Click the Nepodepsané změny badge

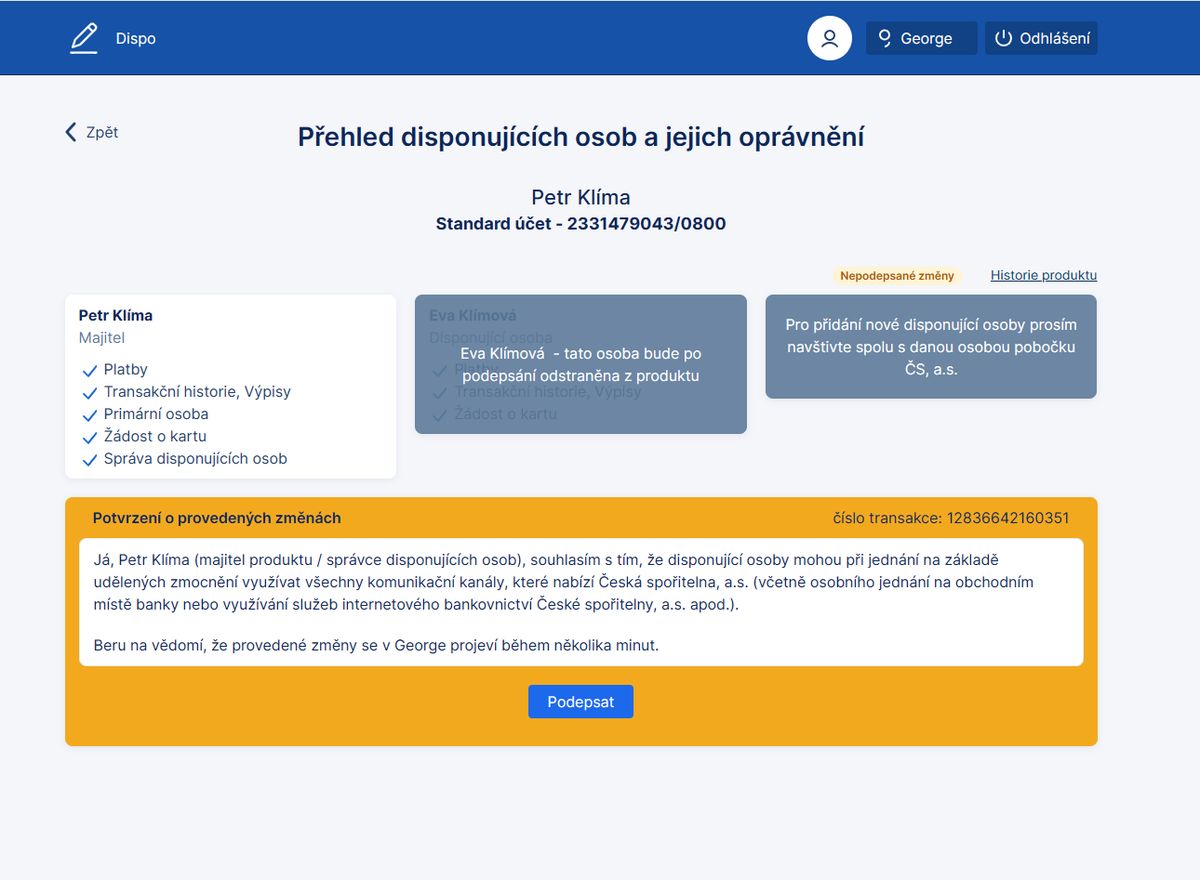[x=897, y=275]
